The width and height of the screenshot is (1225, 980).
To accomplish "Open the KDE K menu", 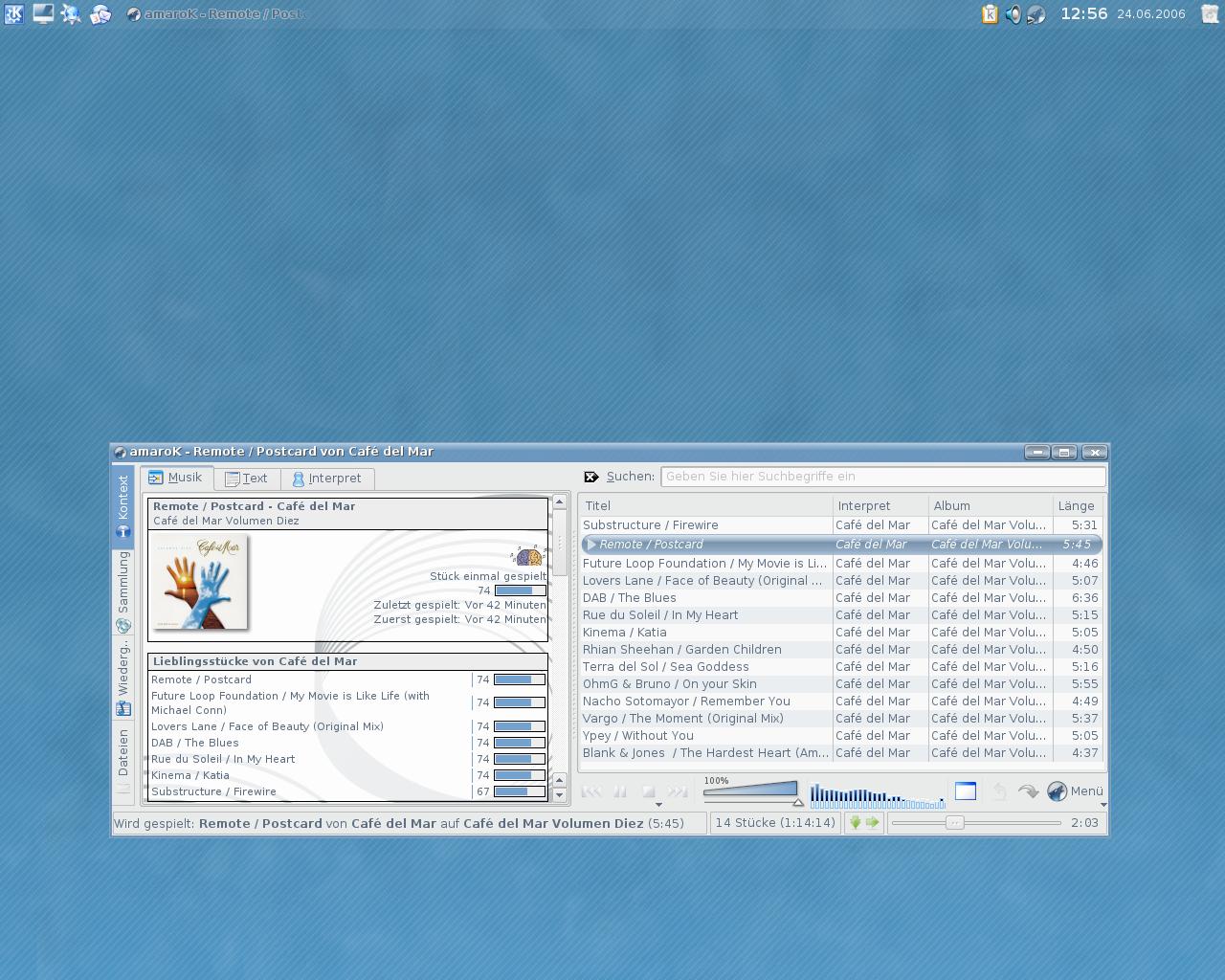I will click(13, 13).
